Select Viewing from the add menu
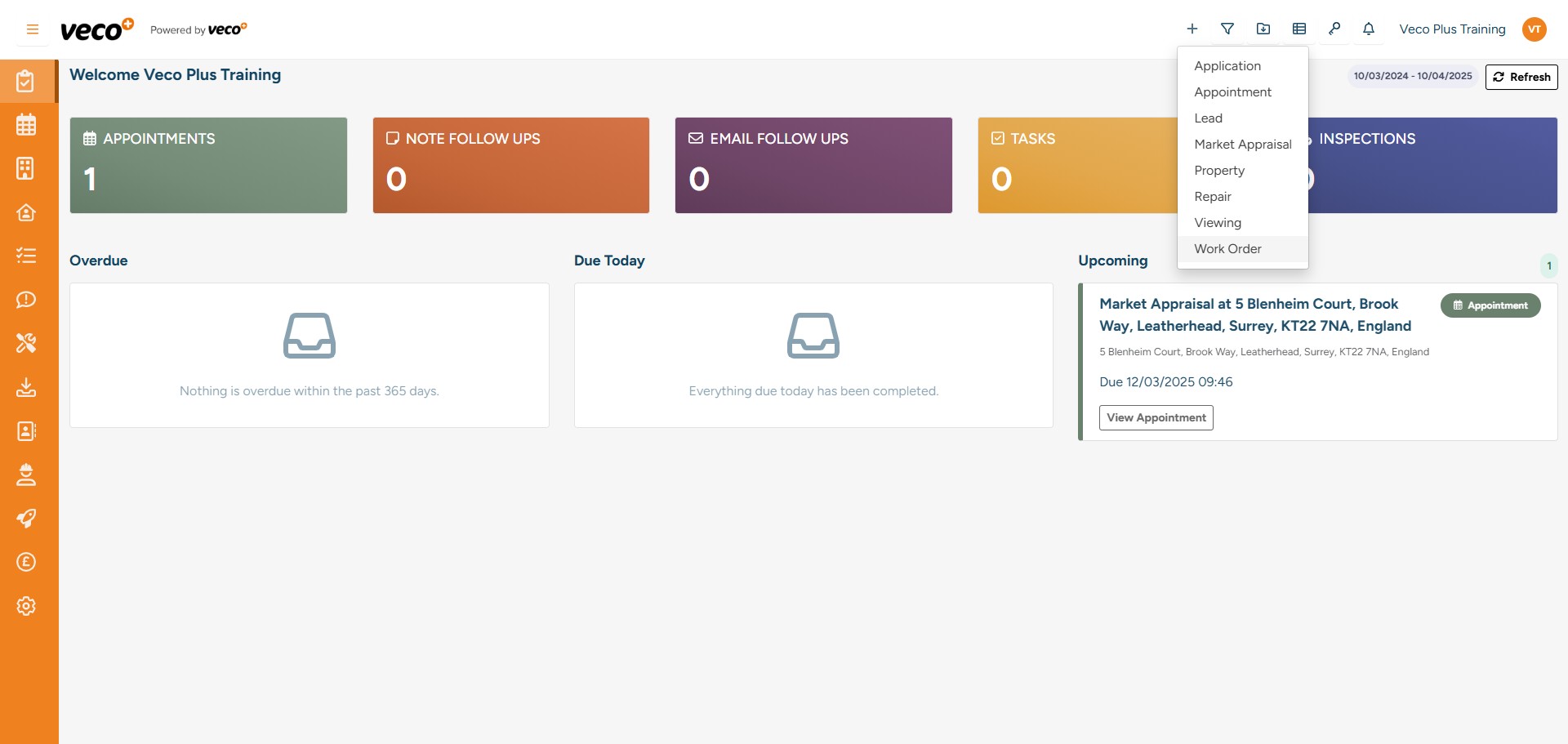1568x744 pixels. point(1218,223)
